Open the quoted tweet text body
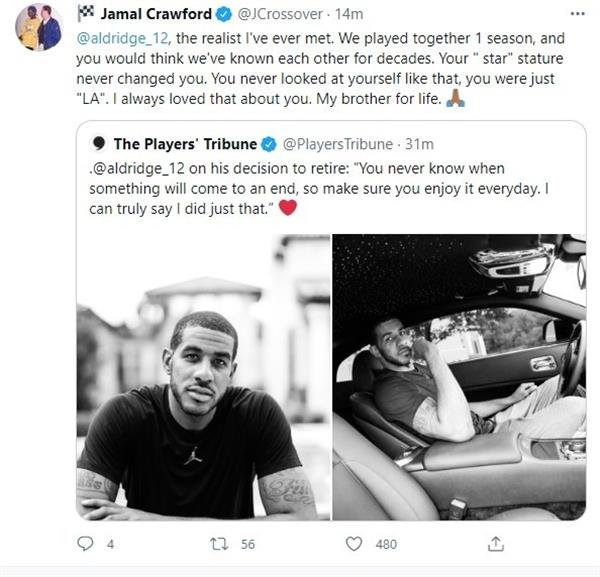The width and height of the screenshot is (600, 577). click(319, 189)
